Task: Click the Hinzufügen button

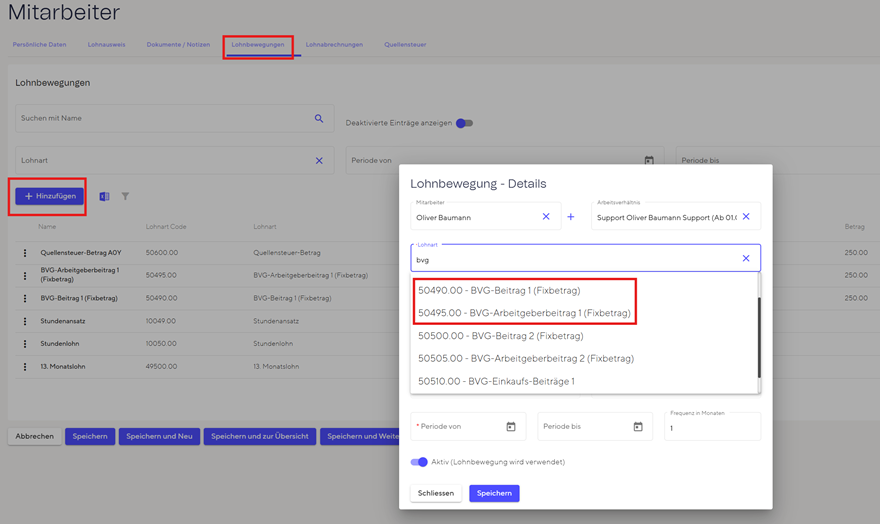Action: (50, 197)
